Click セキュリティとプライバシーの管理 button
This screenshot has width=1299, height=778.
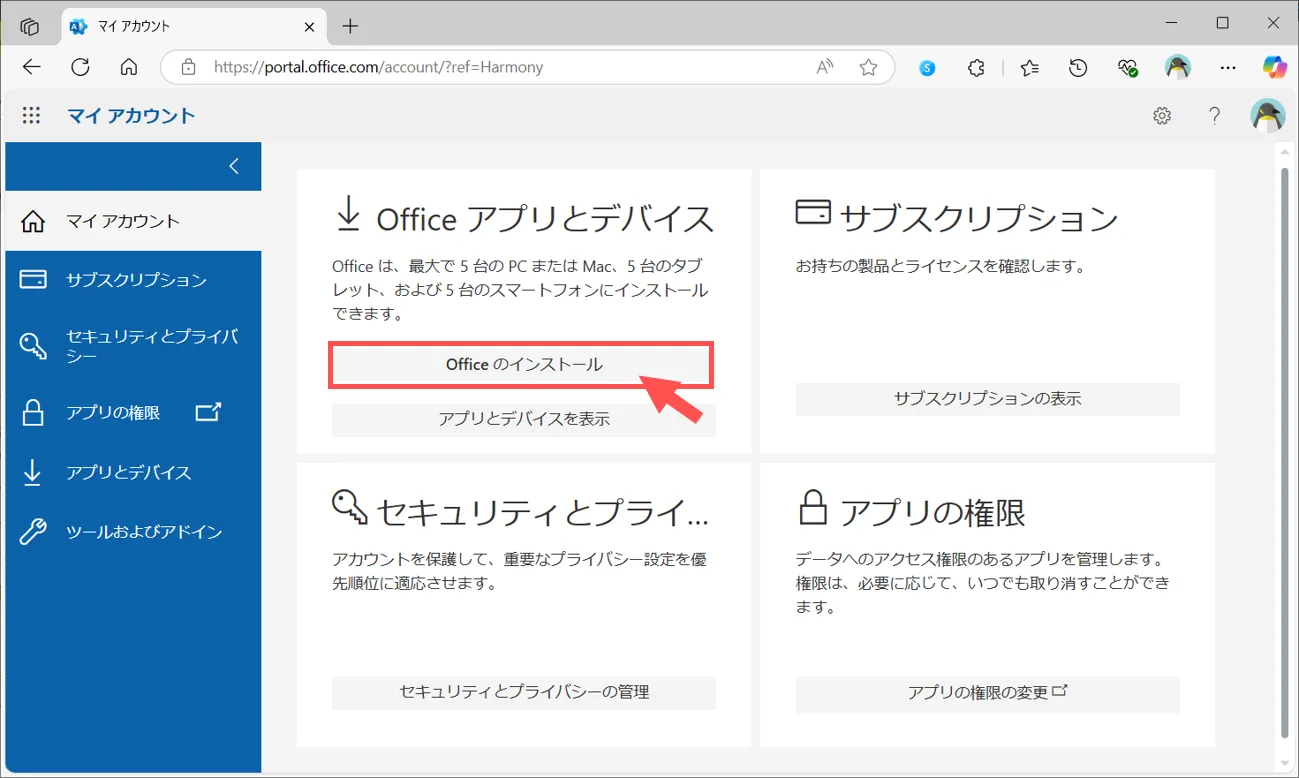523,692
